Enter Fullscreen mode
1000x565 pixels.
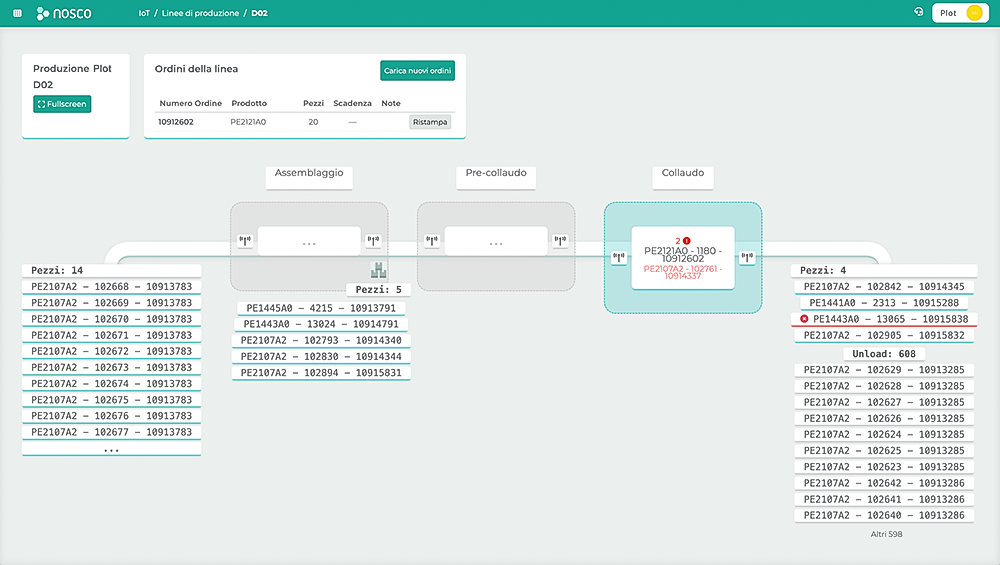(62, 104)
